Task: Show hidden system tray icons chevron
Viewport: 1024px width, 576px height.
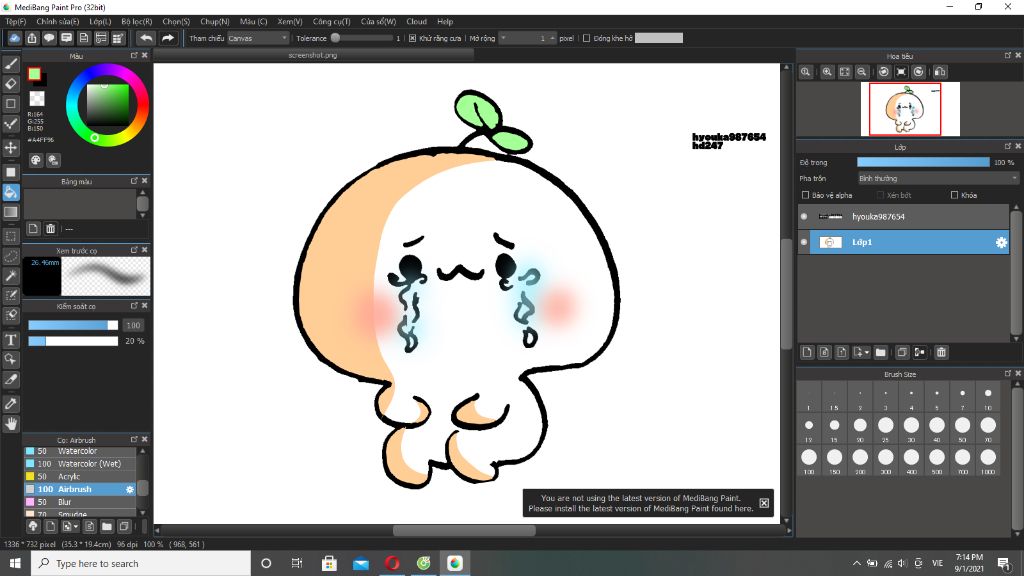Action: point(857,563)
